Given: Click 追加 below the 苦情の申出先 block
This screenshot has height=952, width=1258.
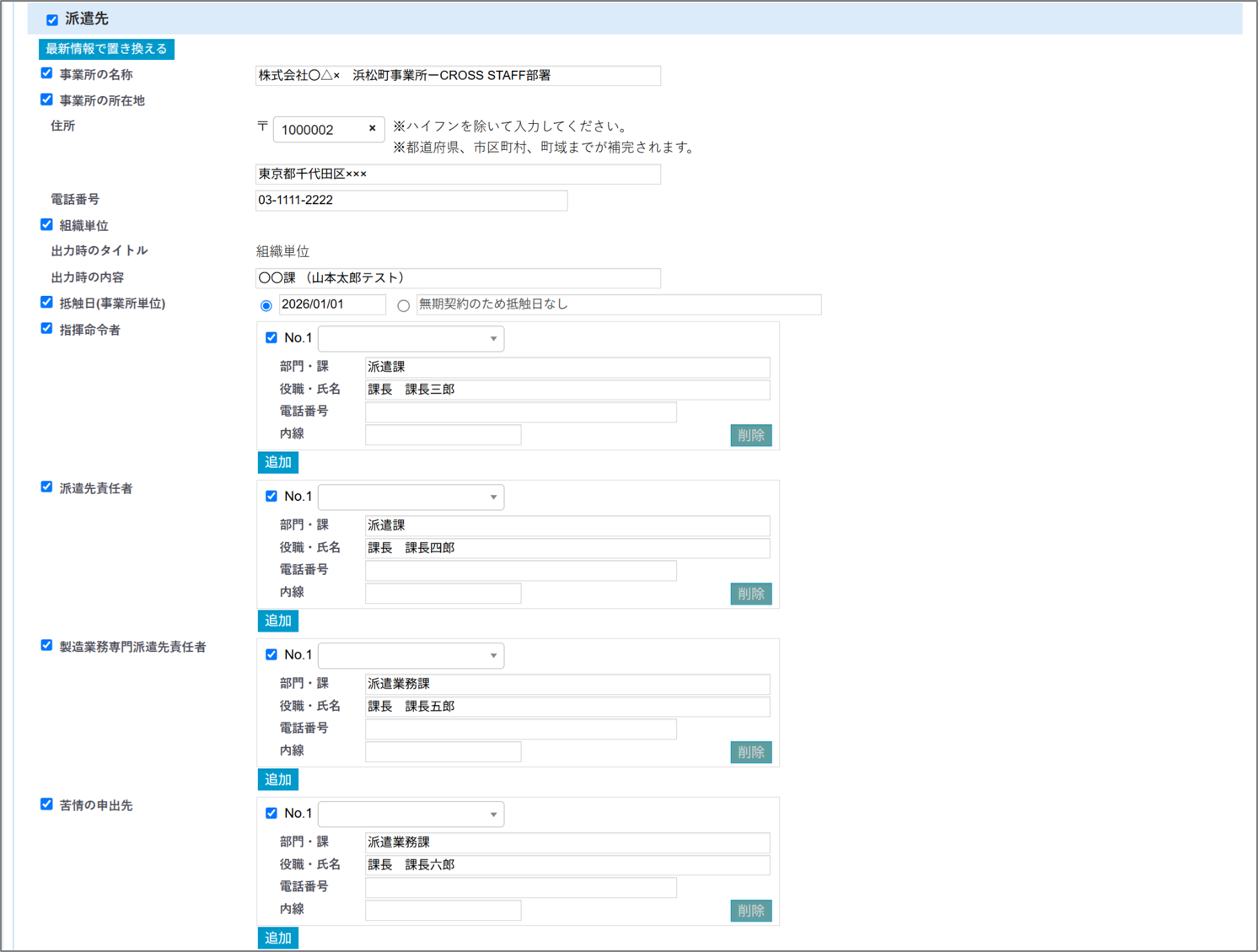Looking at the screenshot, I should [x=277, y=938].
